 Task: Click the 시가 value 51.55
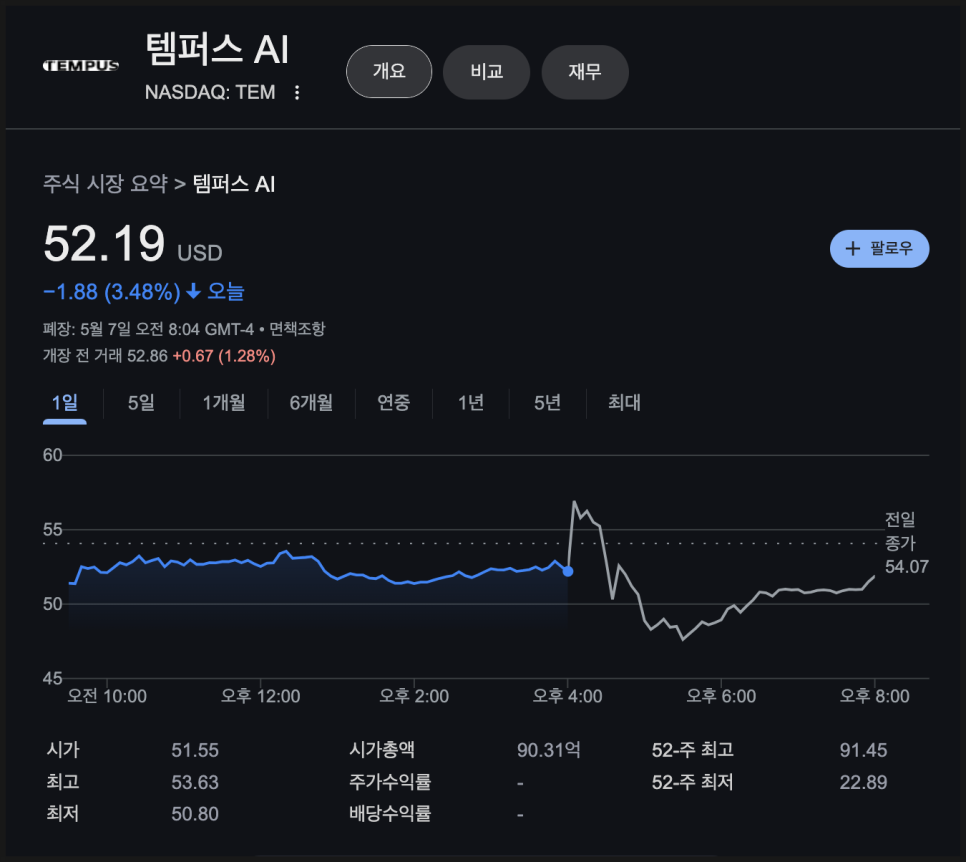(x=195, y=750)
